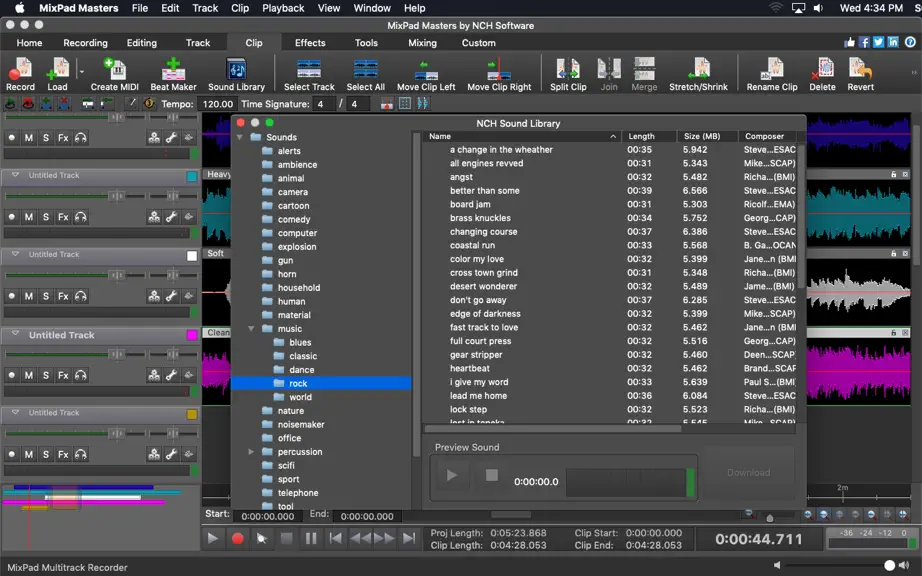922x576 pixels.
Task: Open the Playback menu
Action: click(x=283, y=8)
